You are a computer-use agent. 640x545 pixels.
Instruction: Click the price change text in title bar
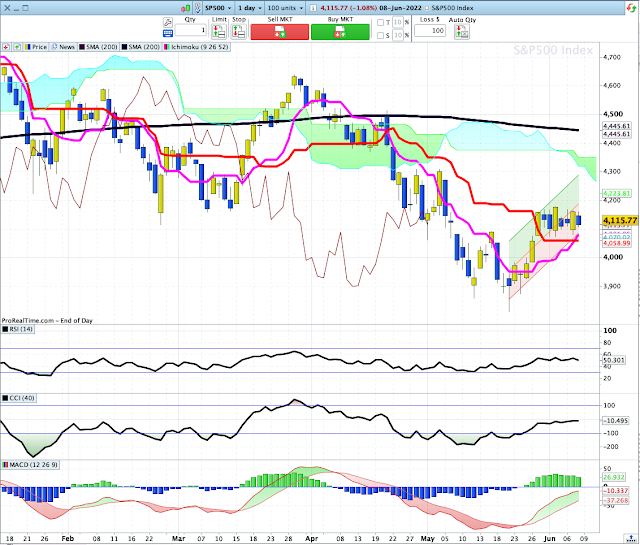tap(349, 8)
